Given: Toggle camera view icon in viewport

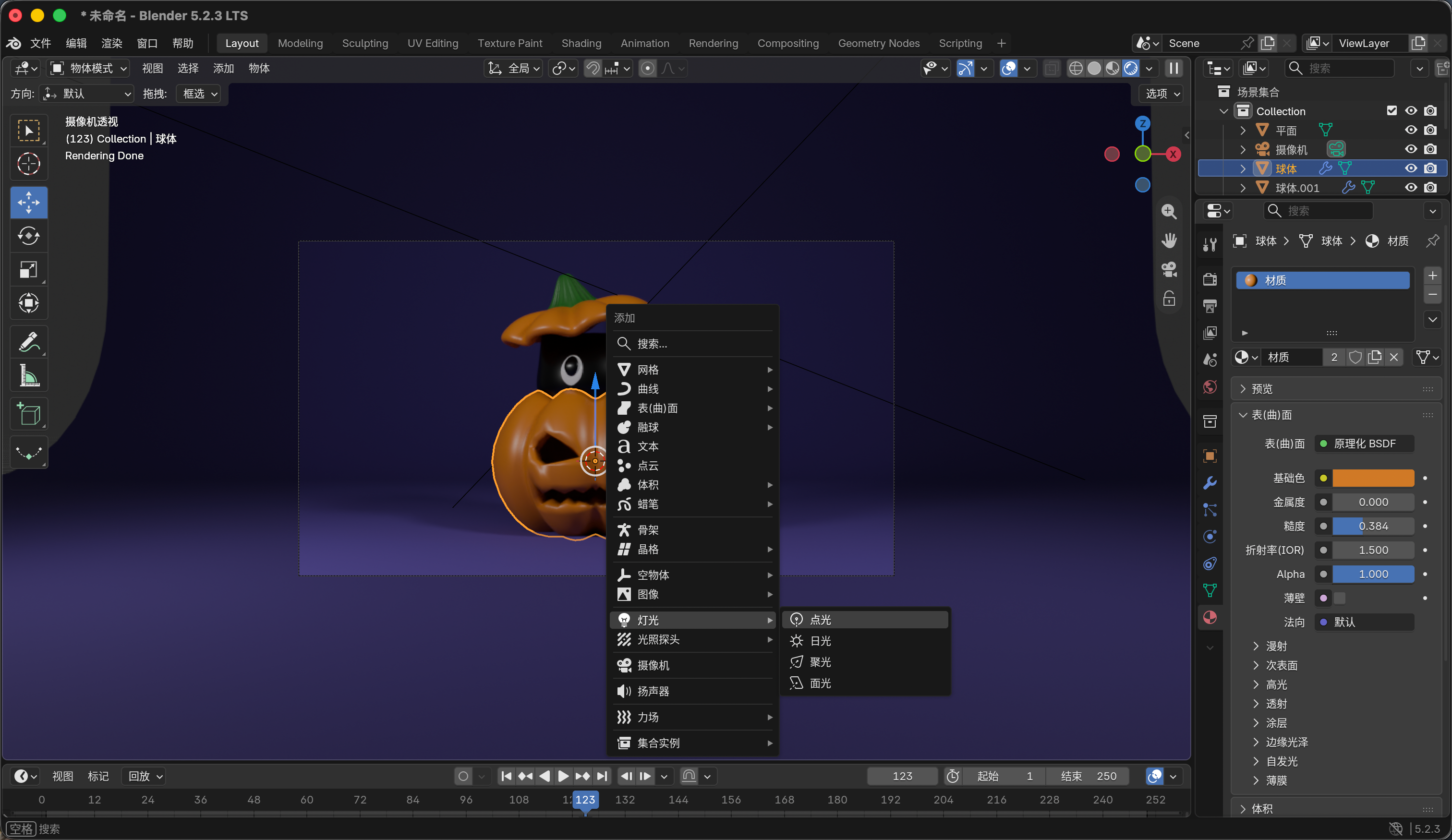Looking at the screenshot, I should pos(1169,269).
